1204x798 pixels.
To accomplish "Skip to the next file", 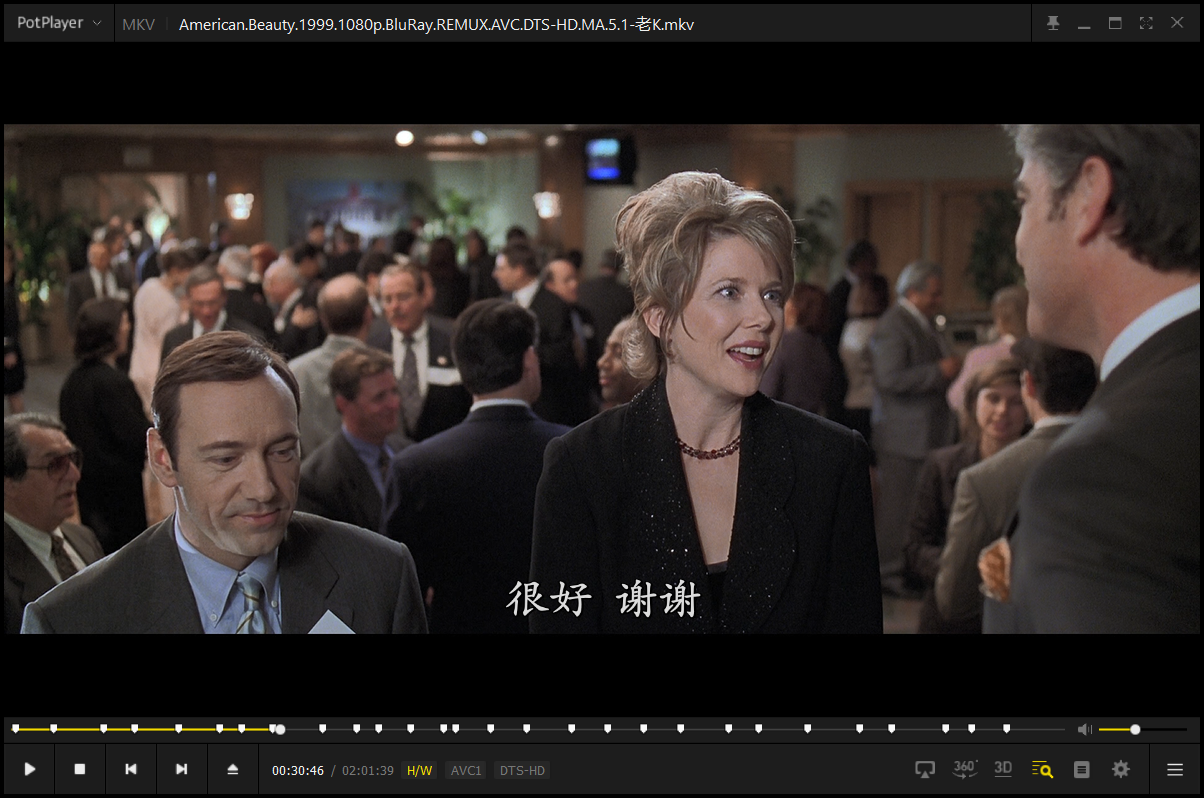I will pyautogui.click(x=182, y=769).
